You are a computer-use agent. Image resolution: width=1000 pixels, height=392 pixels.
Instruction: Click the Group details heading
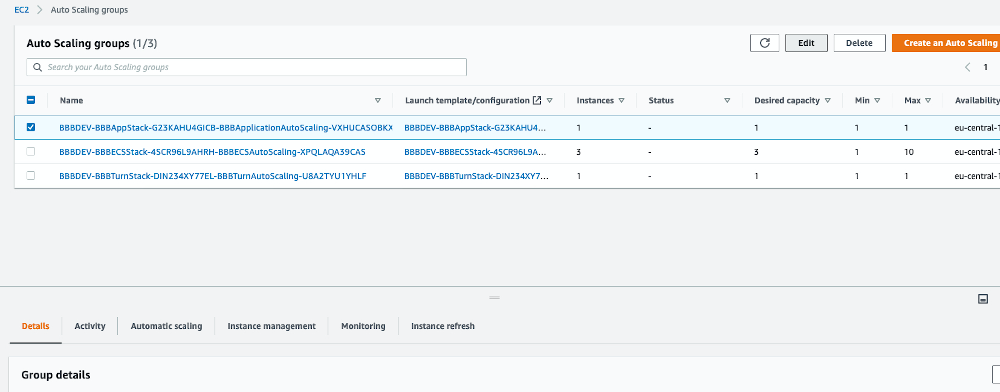click(x=55, y=375)
